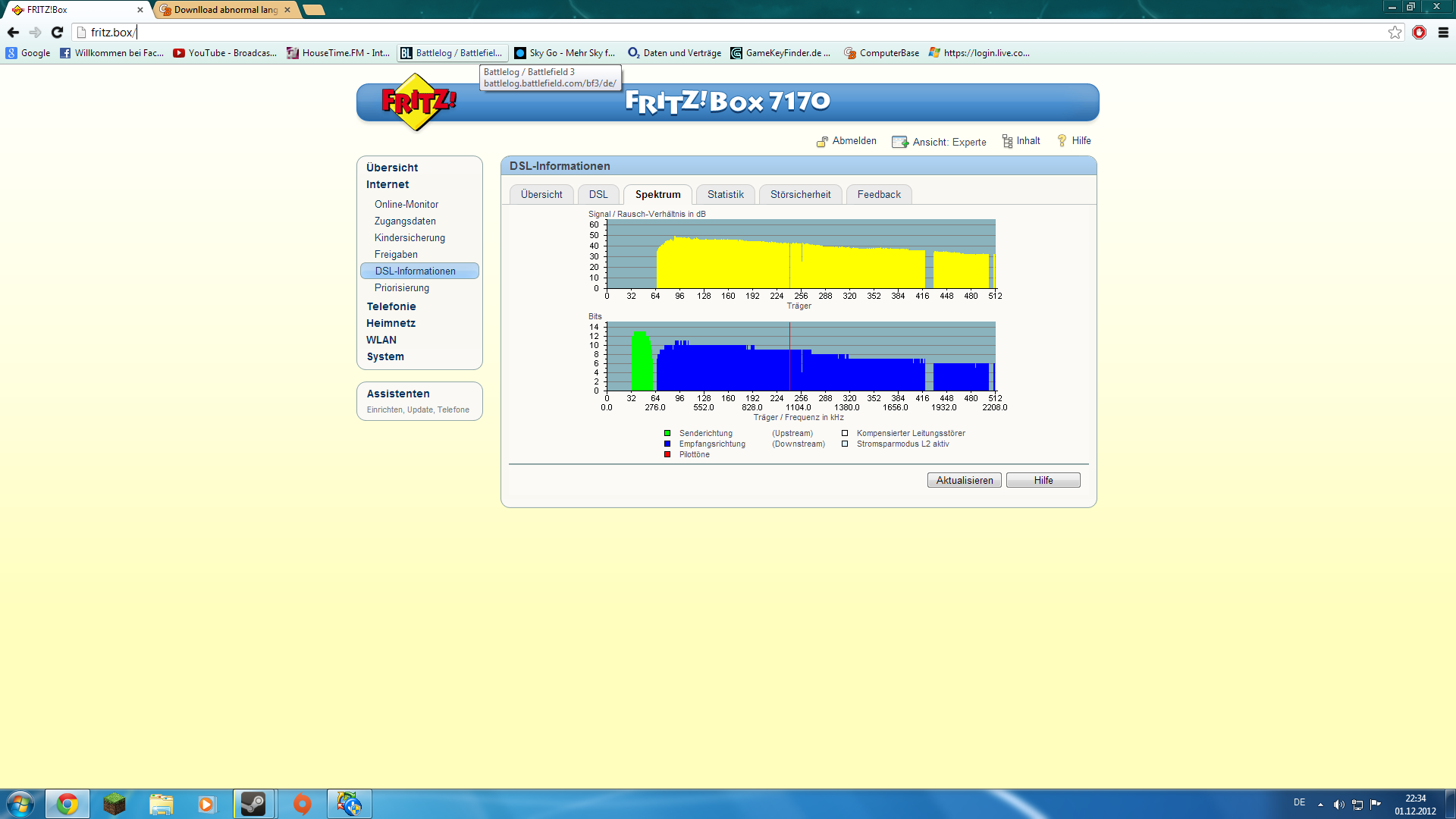Viewport: 1456px width, 819px height.
Task: Expand the Heimnetz menu section
Action: click(391, 323)
